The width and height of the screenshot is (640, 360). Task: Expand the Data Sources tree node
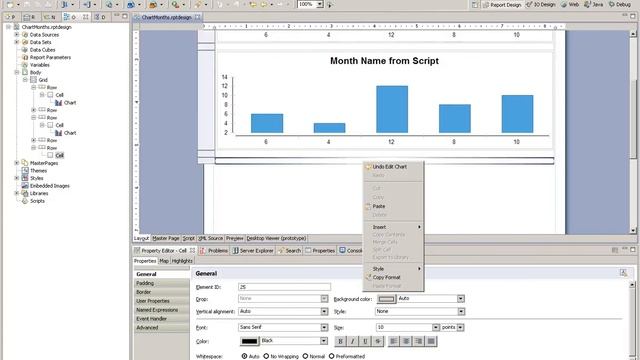[x=17, y=35]
